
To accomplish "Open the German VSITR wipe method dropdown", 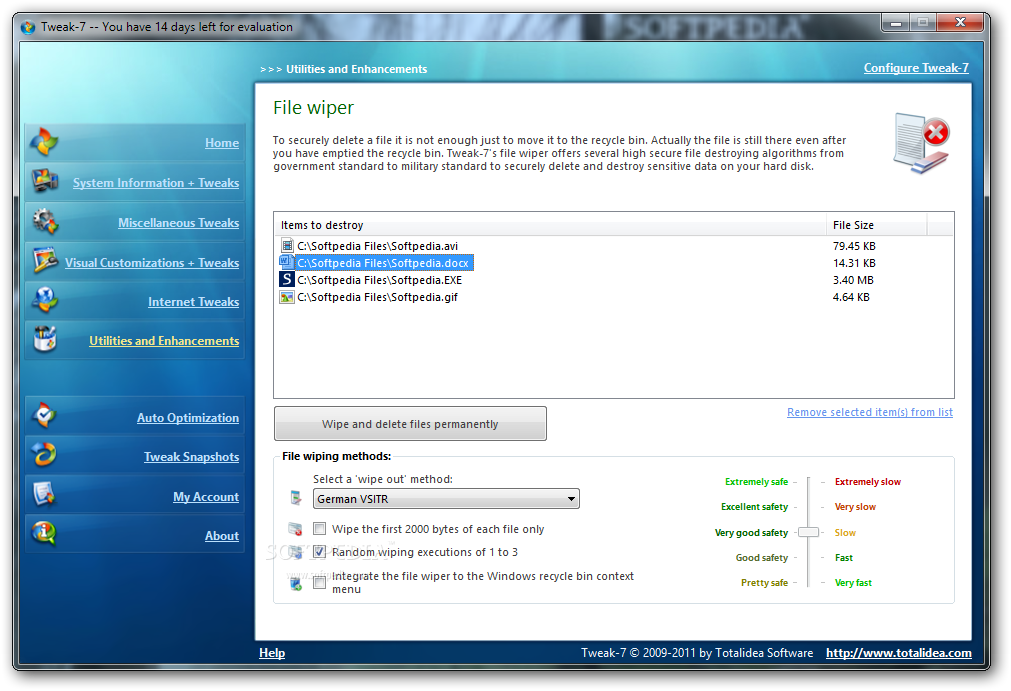I will pos(446,499).
